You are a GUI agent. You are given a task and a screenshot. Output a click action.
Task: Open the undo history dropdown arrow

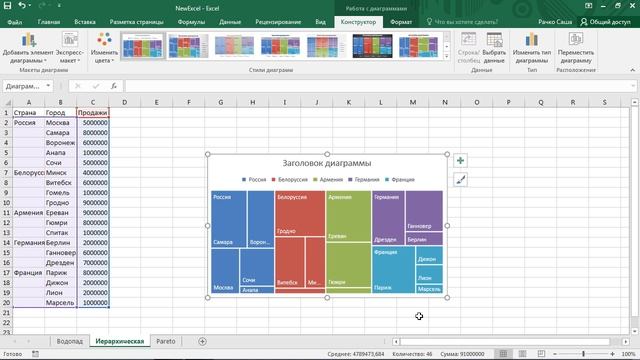click(30, 6)
